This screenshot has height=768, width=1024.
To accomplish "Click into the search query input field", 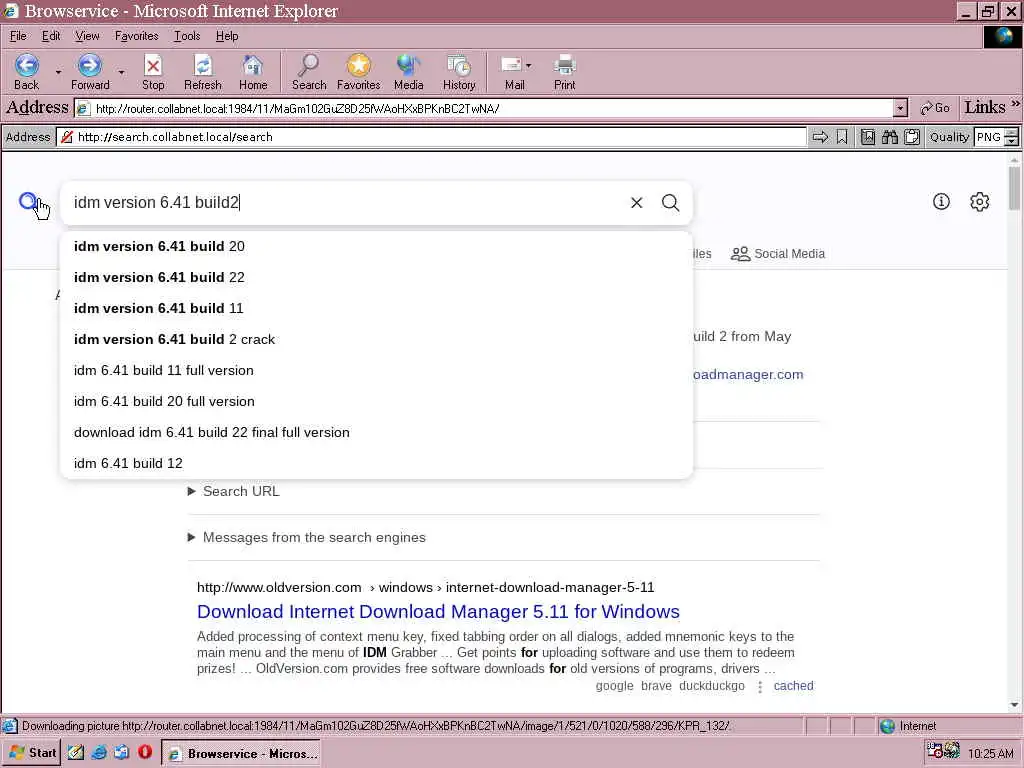I will [x=346, y=202].
